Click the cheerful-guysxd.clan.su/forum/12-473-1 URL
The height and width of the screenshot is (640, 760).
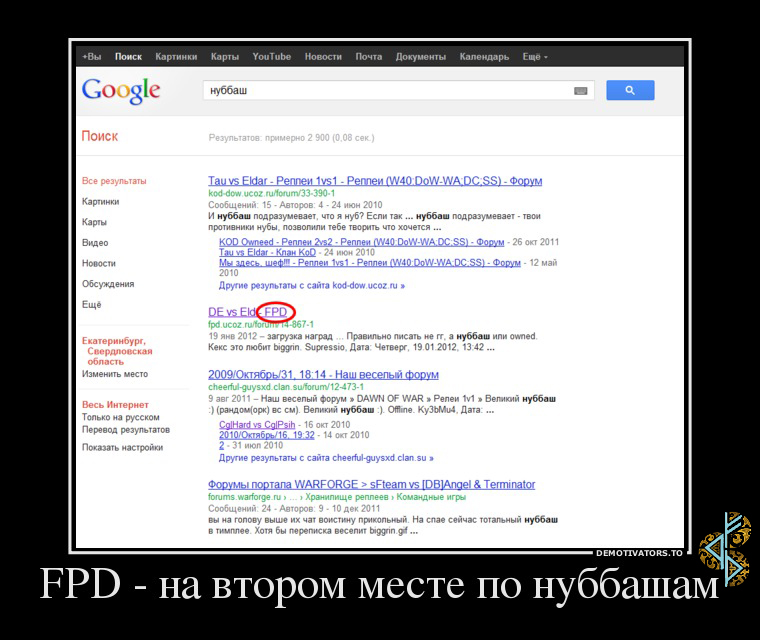[x=286, y=387]
